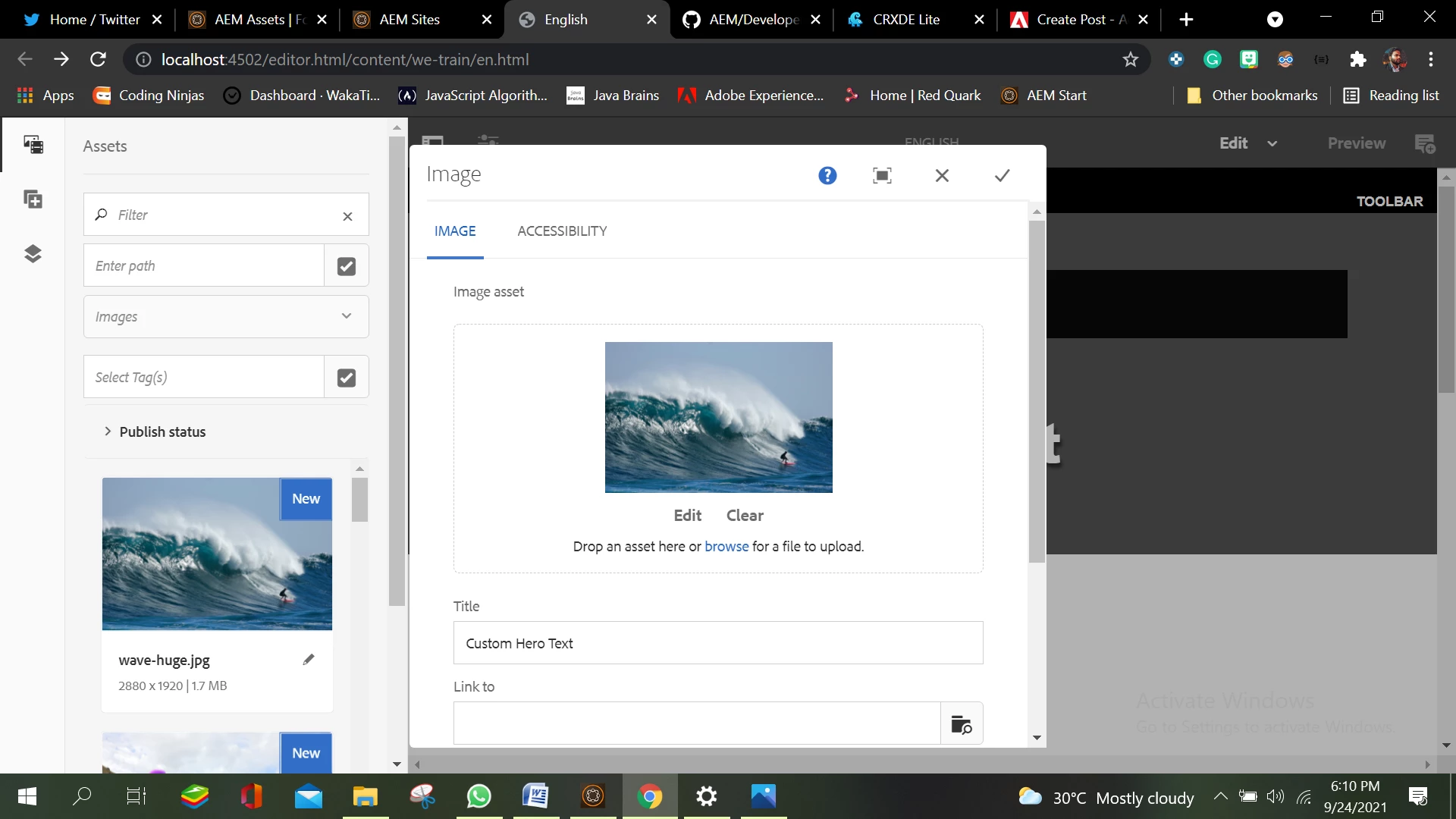Cancel the Image dialog with X icon

tap(942, 176)
